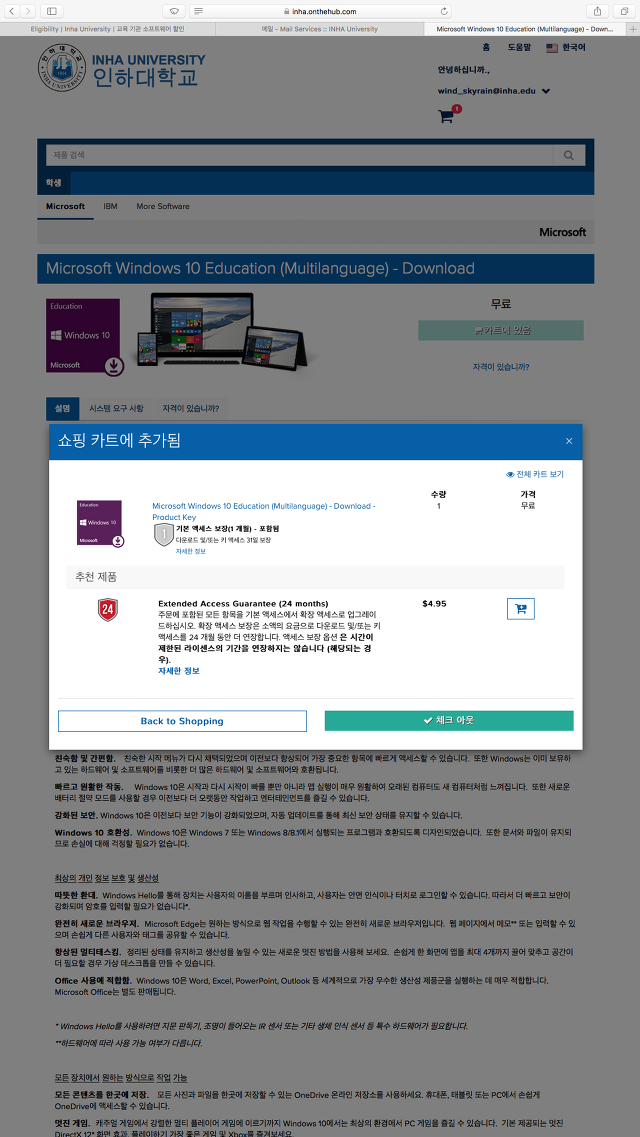Open the details link under basic access guarantee
This screenshot has height=1137, width=640.
(x=191, y=551)
